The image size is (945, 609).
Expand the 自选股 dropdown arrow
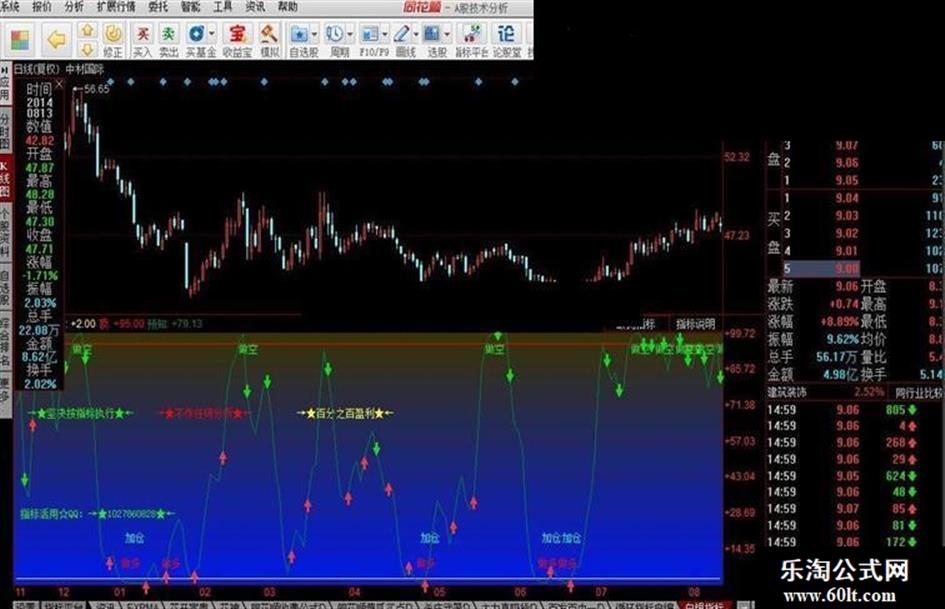tap(314, 34)
